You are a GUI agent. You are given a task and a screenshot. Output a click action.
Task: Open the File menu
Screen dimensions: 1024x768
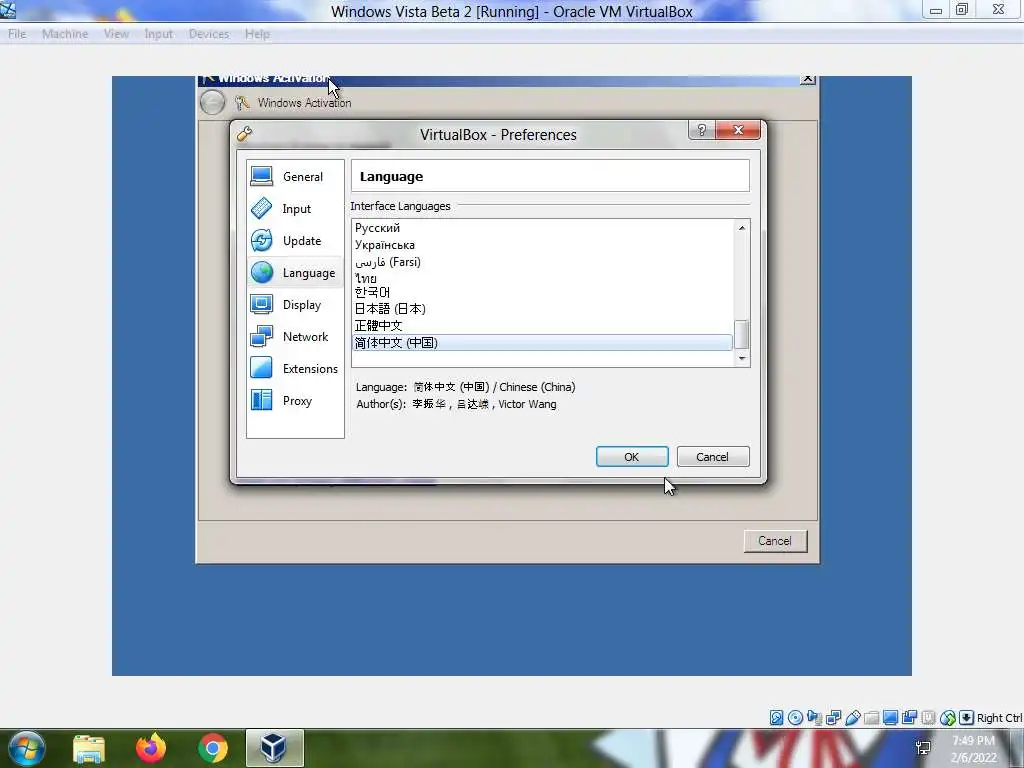[17, 34]
